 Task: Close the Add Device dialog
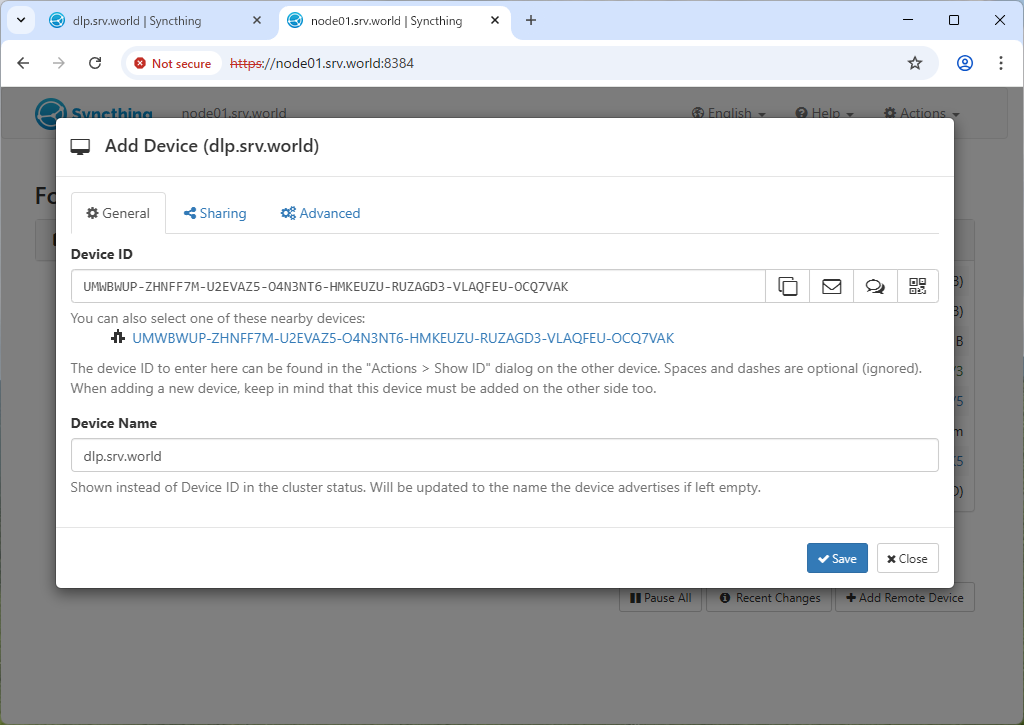[x=907, y=558]
